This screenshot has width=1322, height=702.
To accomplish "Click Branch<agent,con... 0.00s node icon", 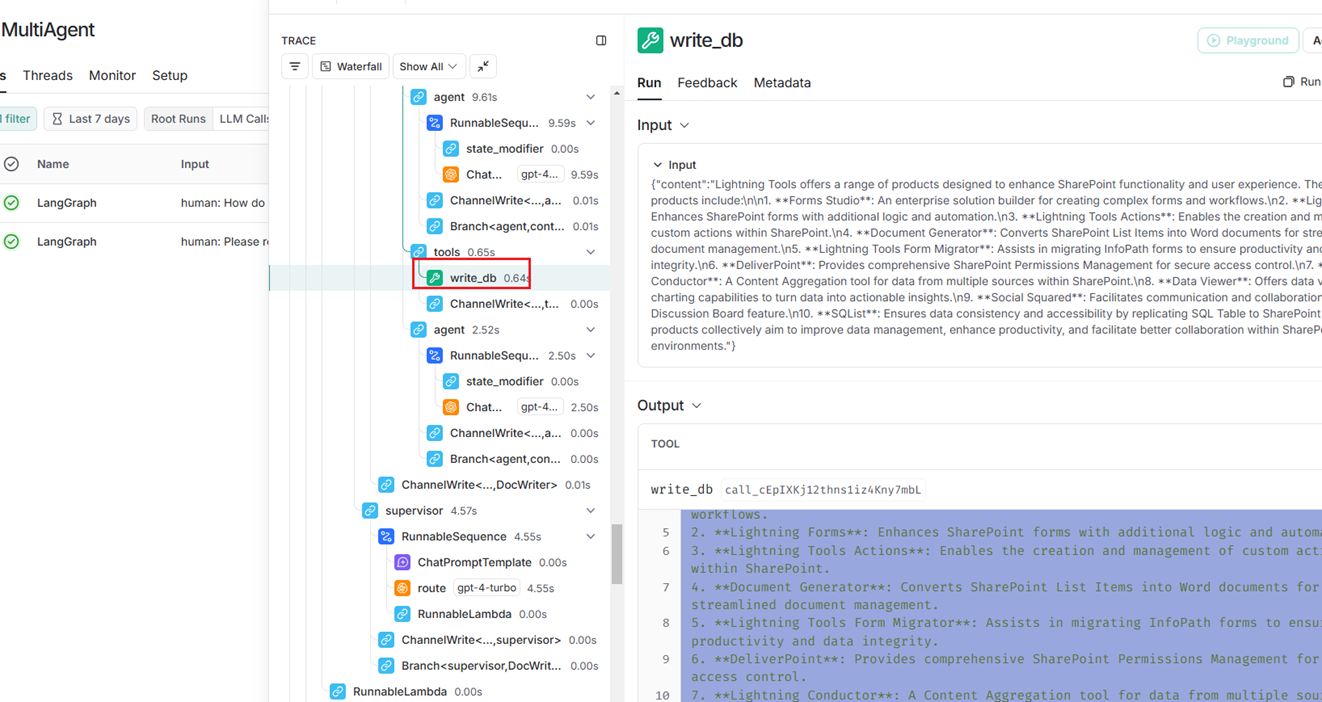I will click(x=434, y=459).
